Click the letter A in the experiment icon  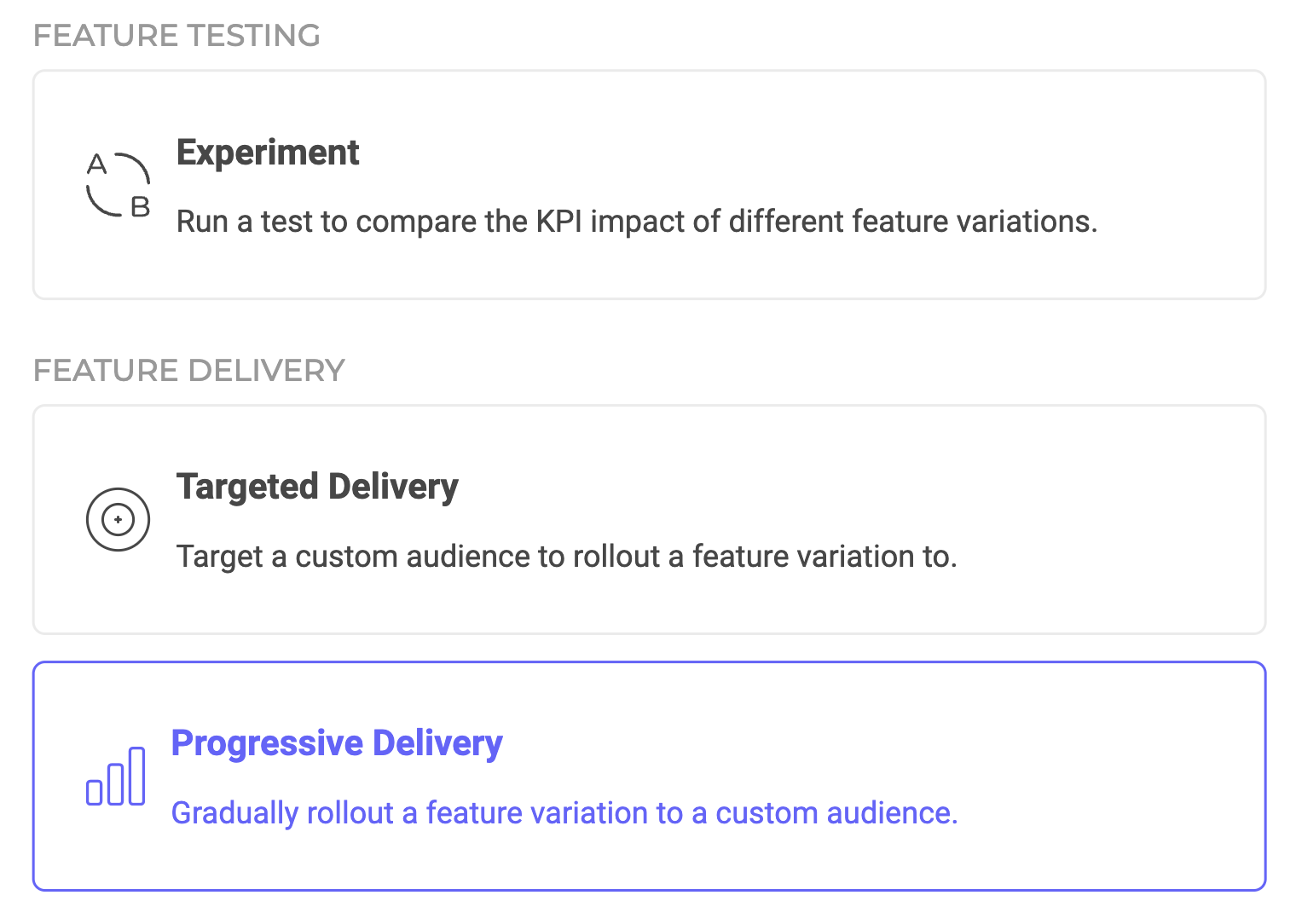[x=97, y=164]
